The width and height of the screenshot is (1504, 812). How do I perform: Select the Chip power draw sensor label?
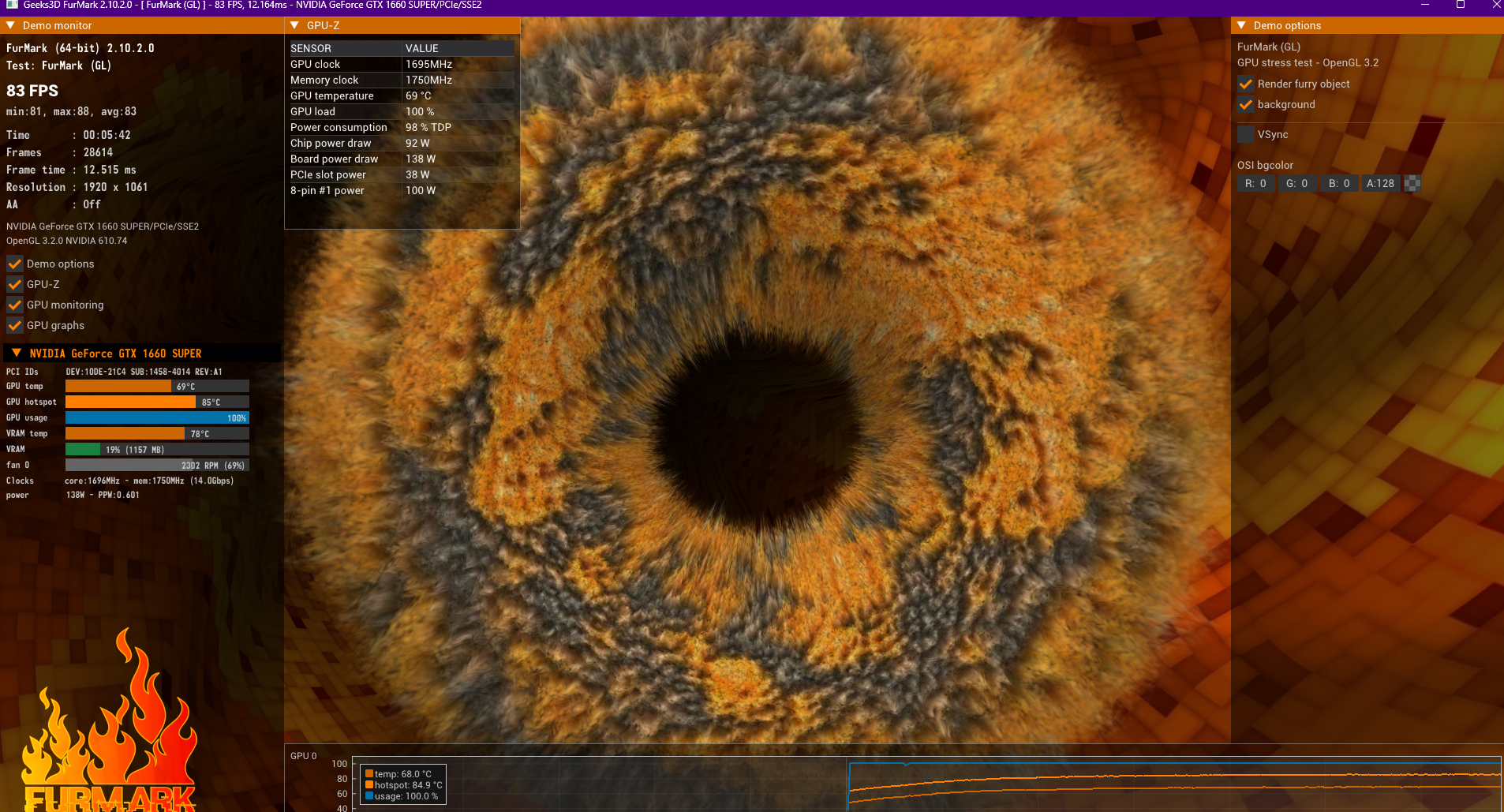point(331,143)
